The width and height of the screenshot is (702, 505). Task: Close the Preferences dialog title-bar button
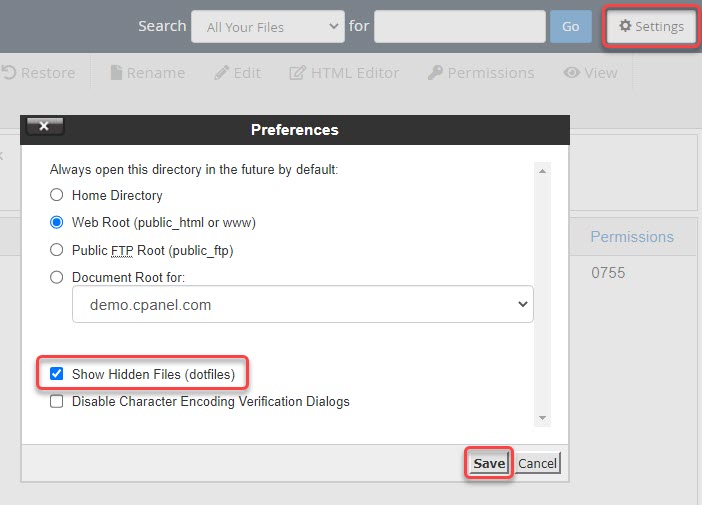(45, 126)
